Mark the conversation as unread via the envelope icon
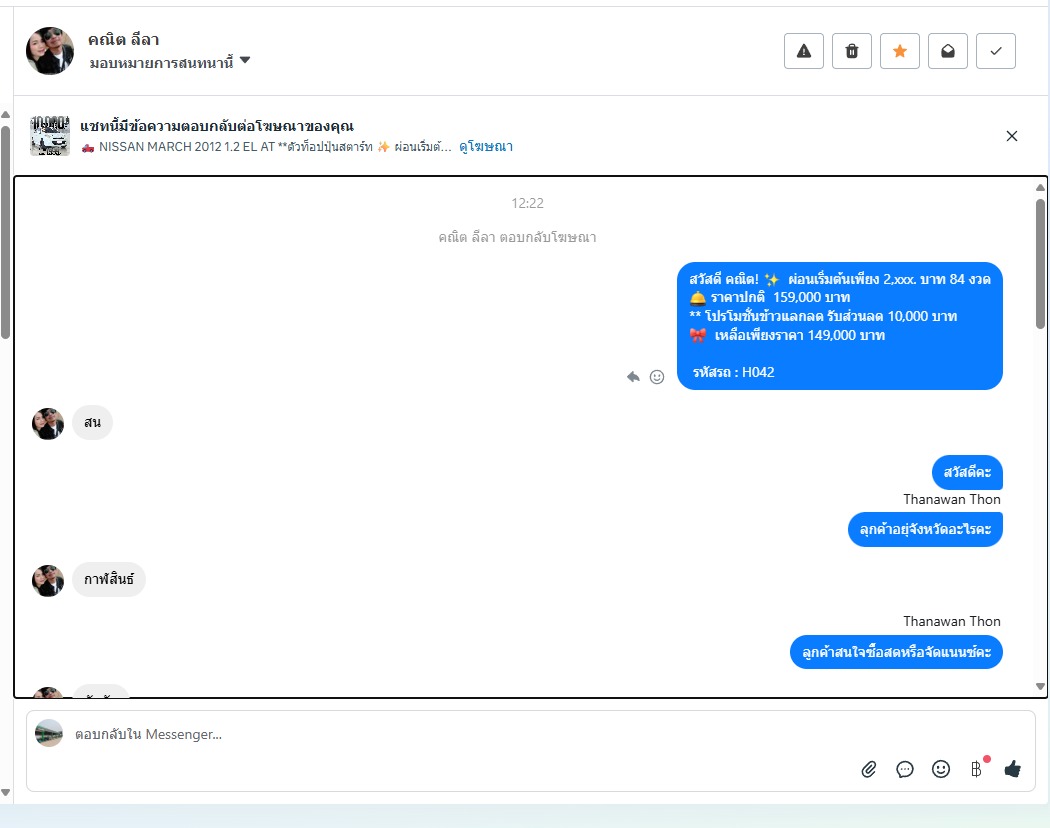The image size is (1050, 828). point(948,51)
